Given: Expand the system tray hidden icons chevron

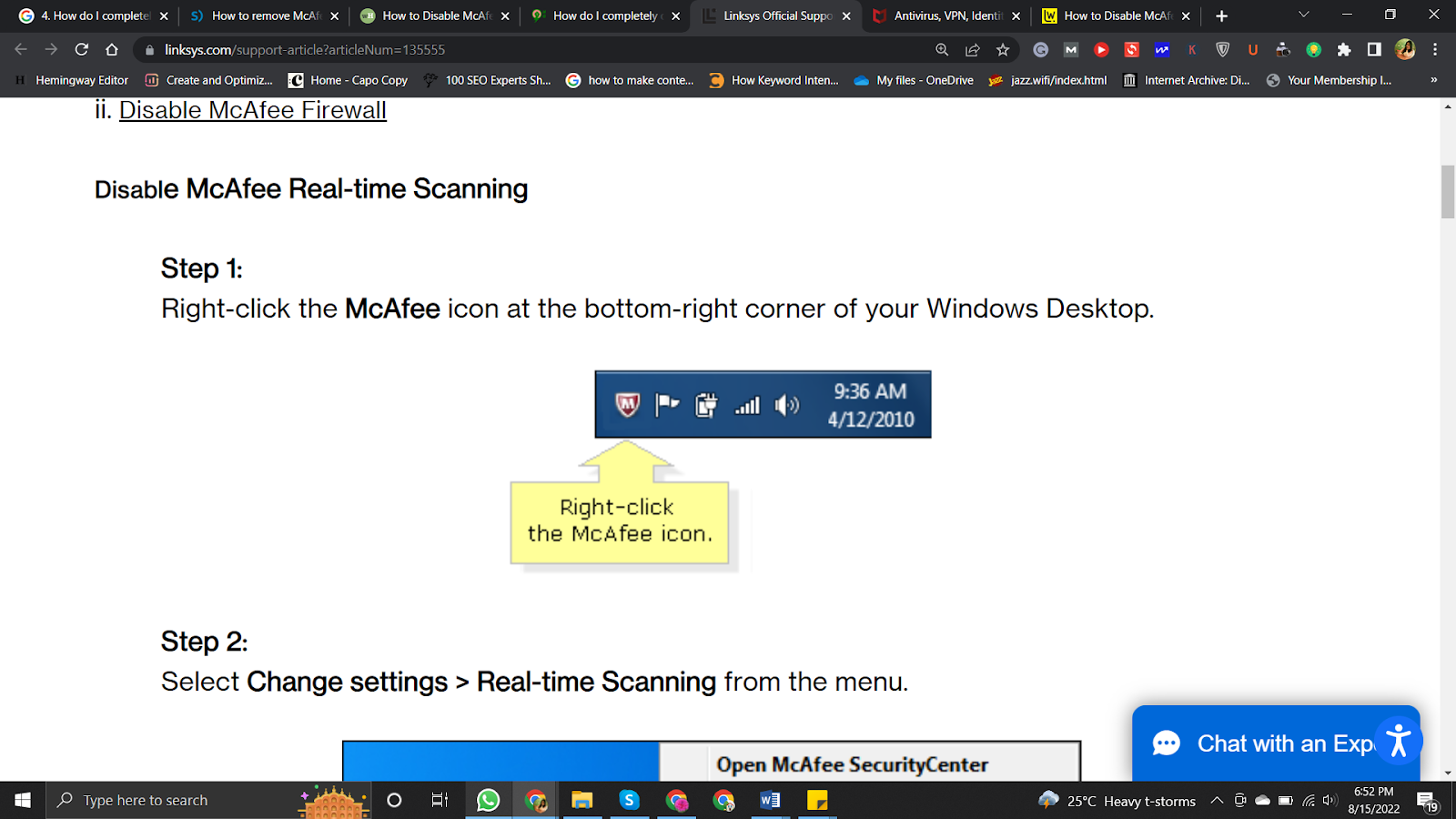Looking at the screenshot, I should 1217,801.
